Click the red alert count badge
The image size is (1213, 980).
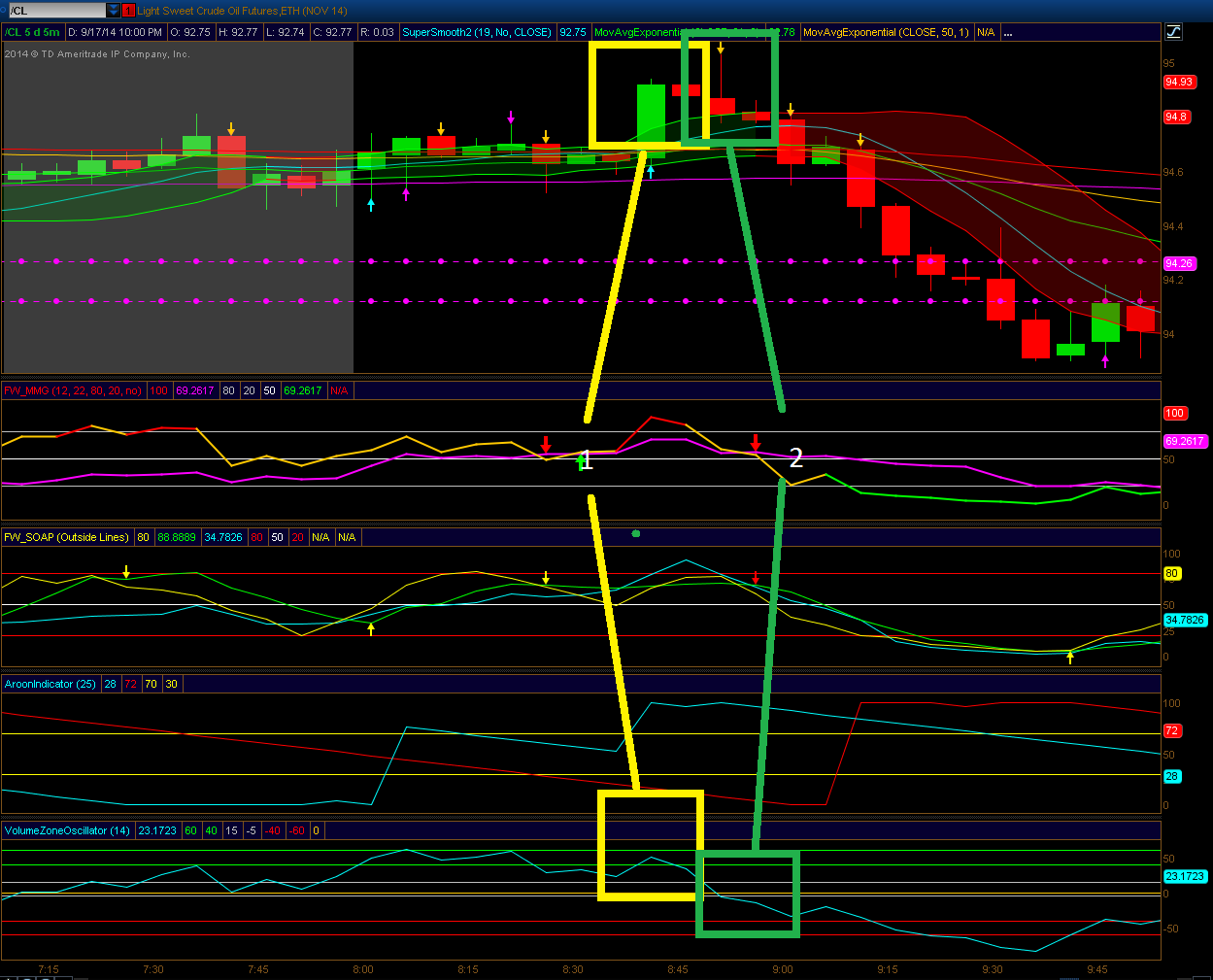click(128, 11)
